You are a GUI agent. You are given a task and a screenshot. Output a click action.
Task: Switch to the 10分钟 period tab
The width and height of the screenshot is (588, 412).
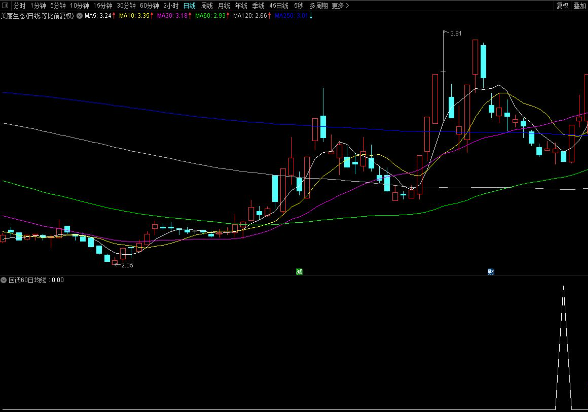click(x=80, y=6)
